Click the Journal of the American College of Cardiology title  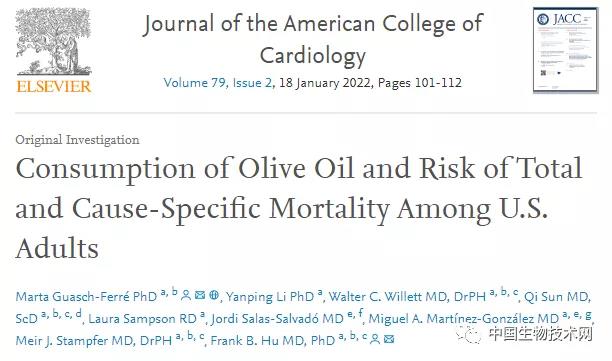pyautogui.click(x=313, y=39)
